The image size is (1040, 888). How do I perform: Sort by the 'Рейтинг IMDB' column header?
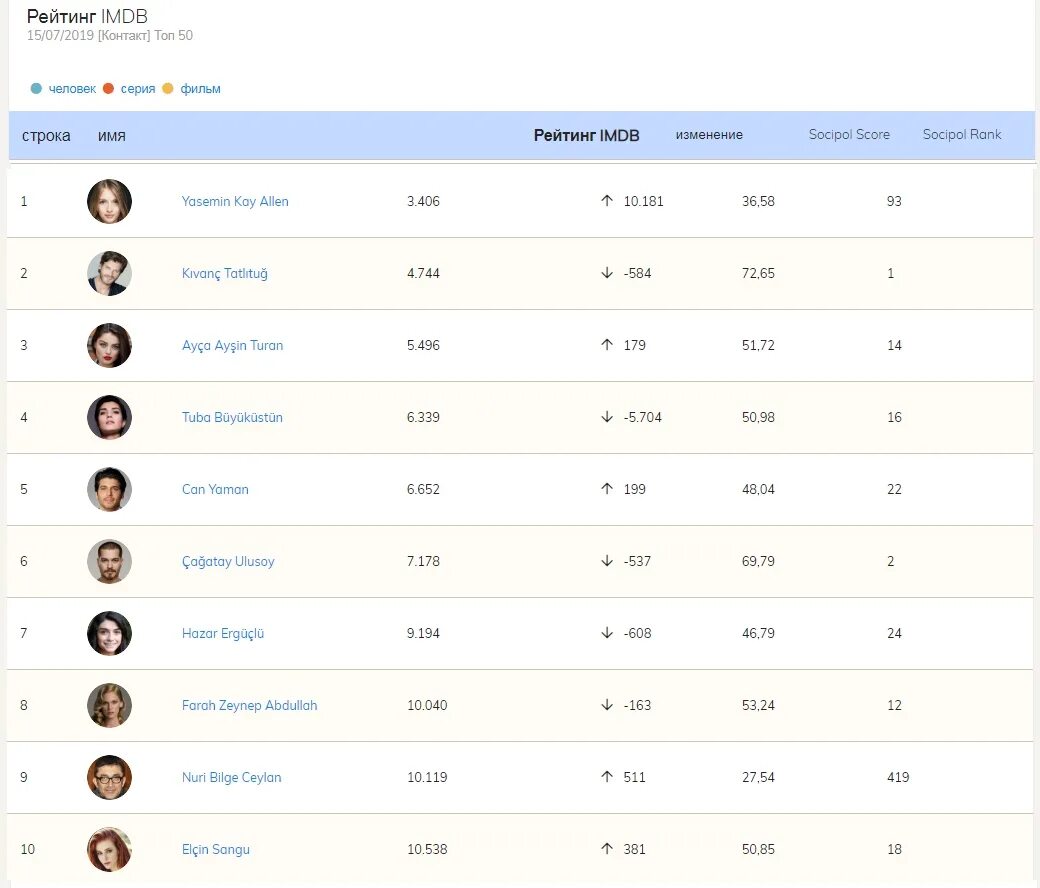(586, 135)
